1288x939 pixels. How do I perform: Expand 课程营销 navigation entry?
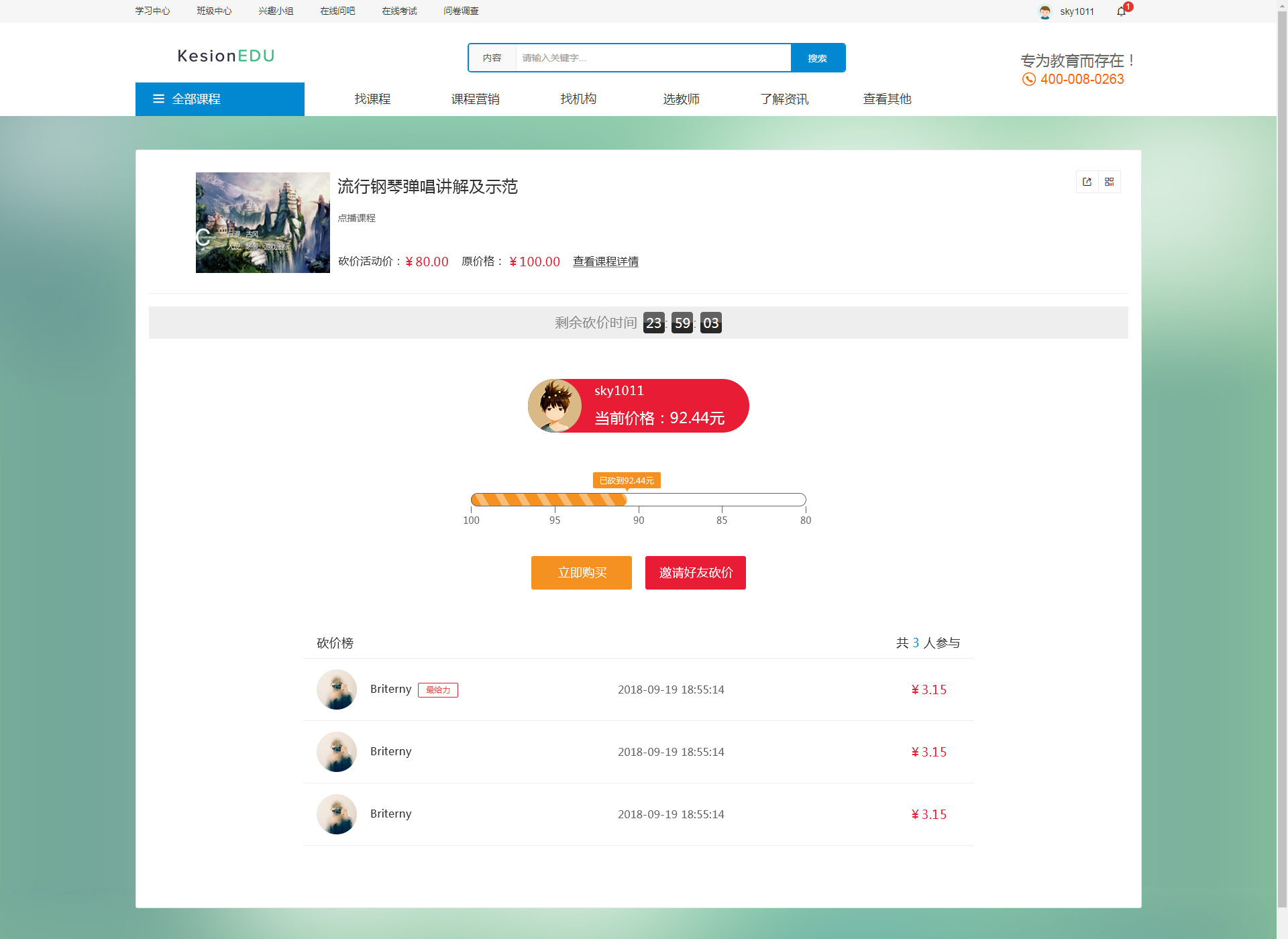tap(476, 99)
